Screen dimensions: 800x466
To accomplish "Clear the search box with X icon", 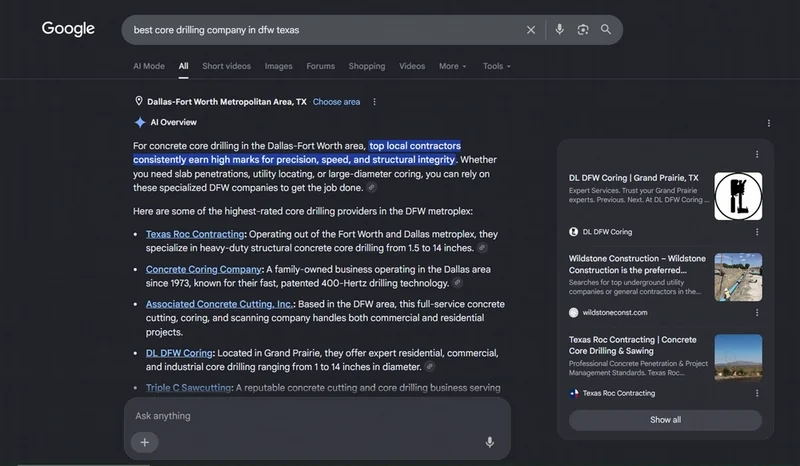I will (531, 30).
